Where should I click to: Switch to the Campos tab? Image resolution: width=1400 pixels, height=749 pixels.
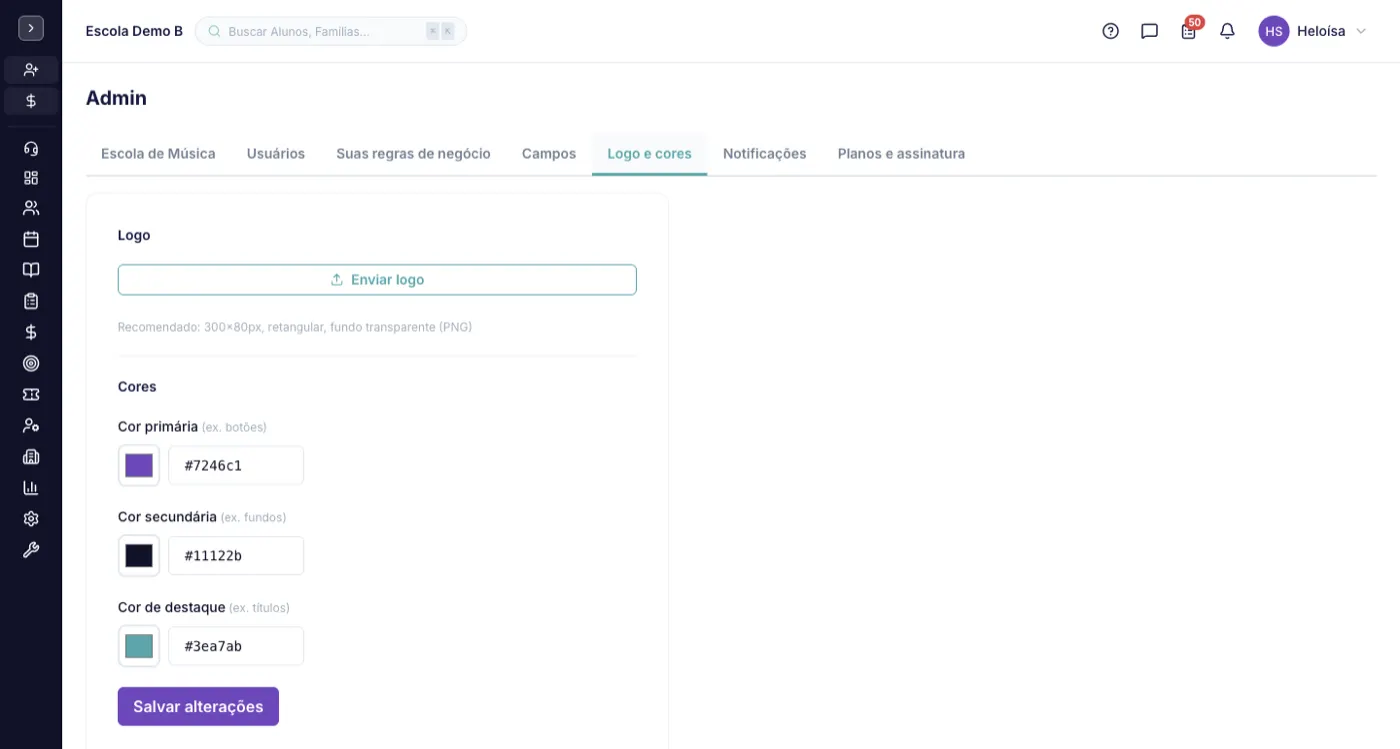coord(549,154)
